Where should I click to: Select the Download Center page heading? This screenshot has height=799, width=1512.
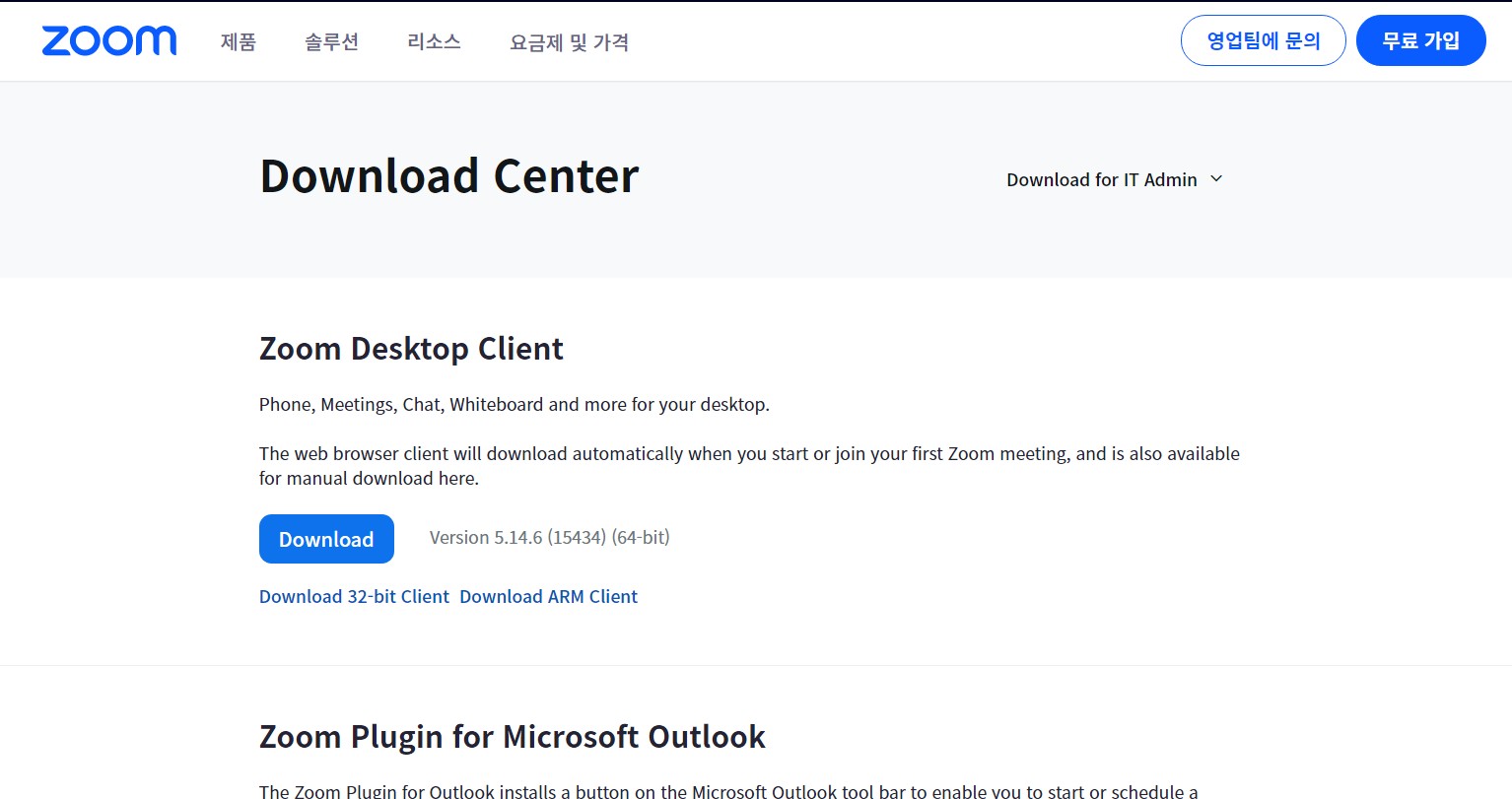click(x=448, y=175)
